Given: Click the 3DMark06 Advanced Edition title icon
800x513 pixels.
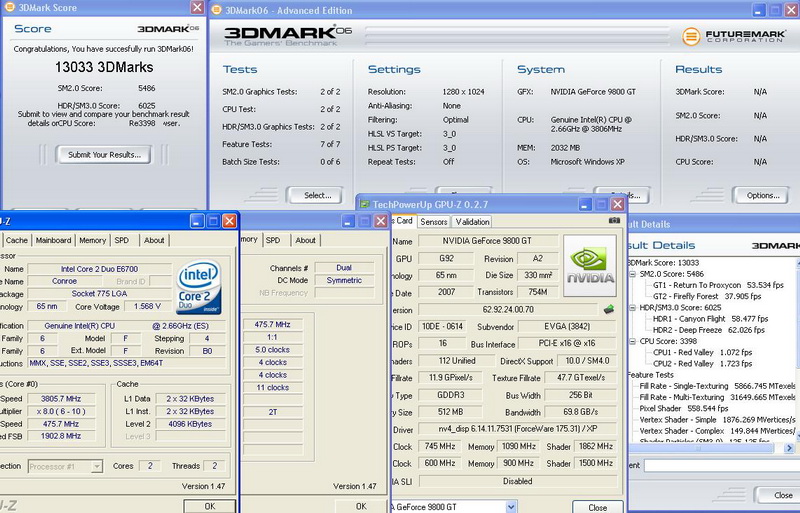Looking at the screenshot, I should [216, 10].
